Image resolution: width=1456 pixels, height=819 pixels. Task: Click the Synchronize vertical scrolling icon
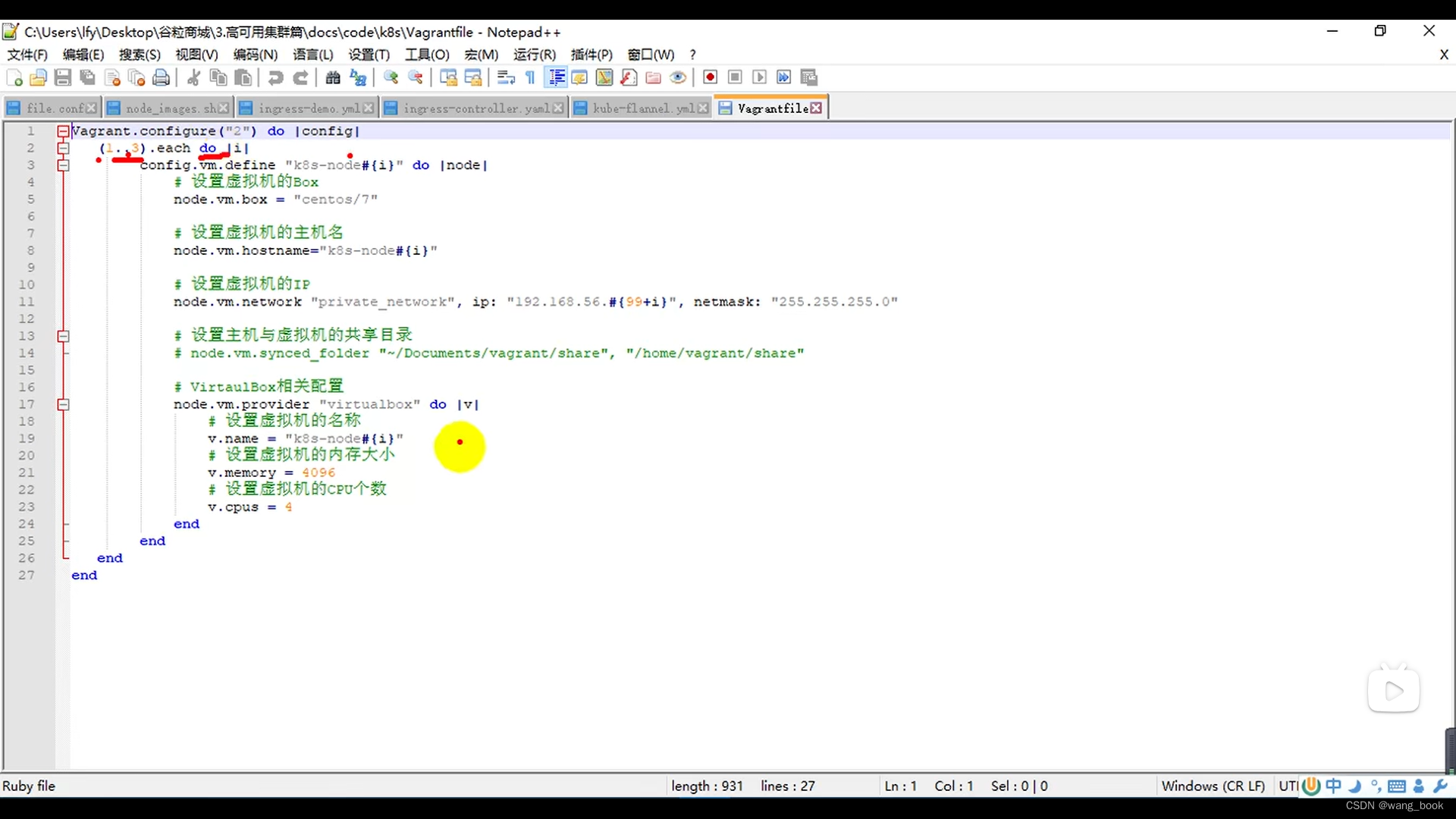[448, 77]
